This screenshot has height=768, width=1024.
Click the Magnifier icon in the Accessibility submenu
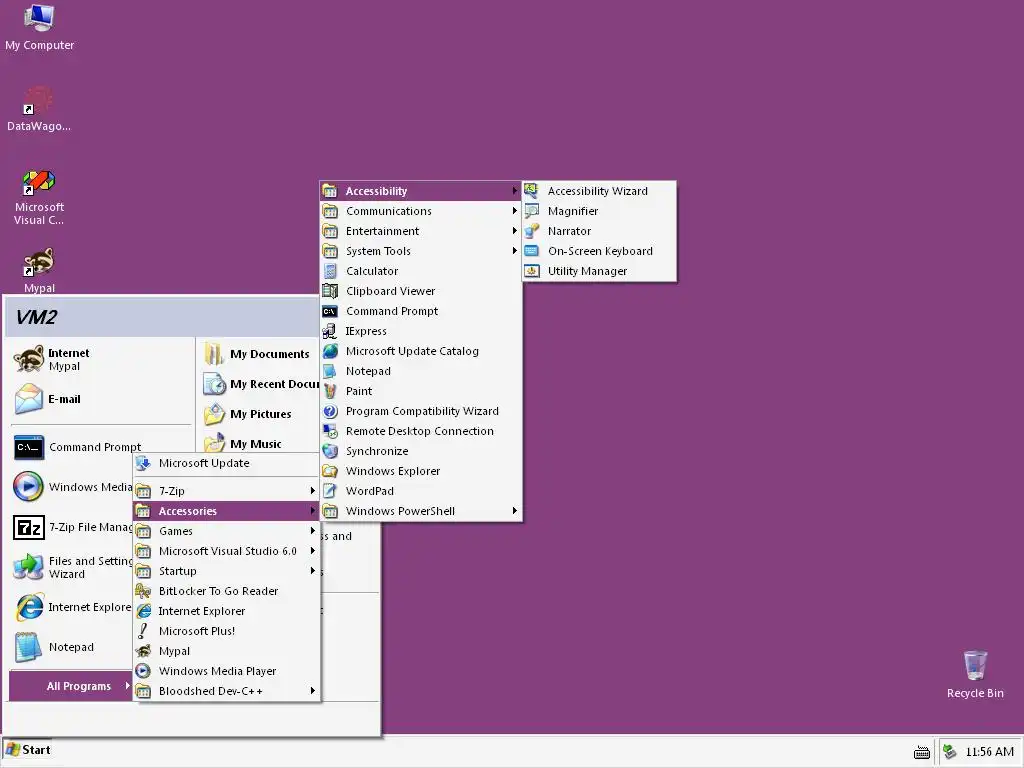[532, 211]
